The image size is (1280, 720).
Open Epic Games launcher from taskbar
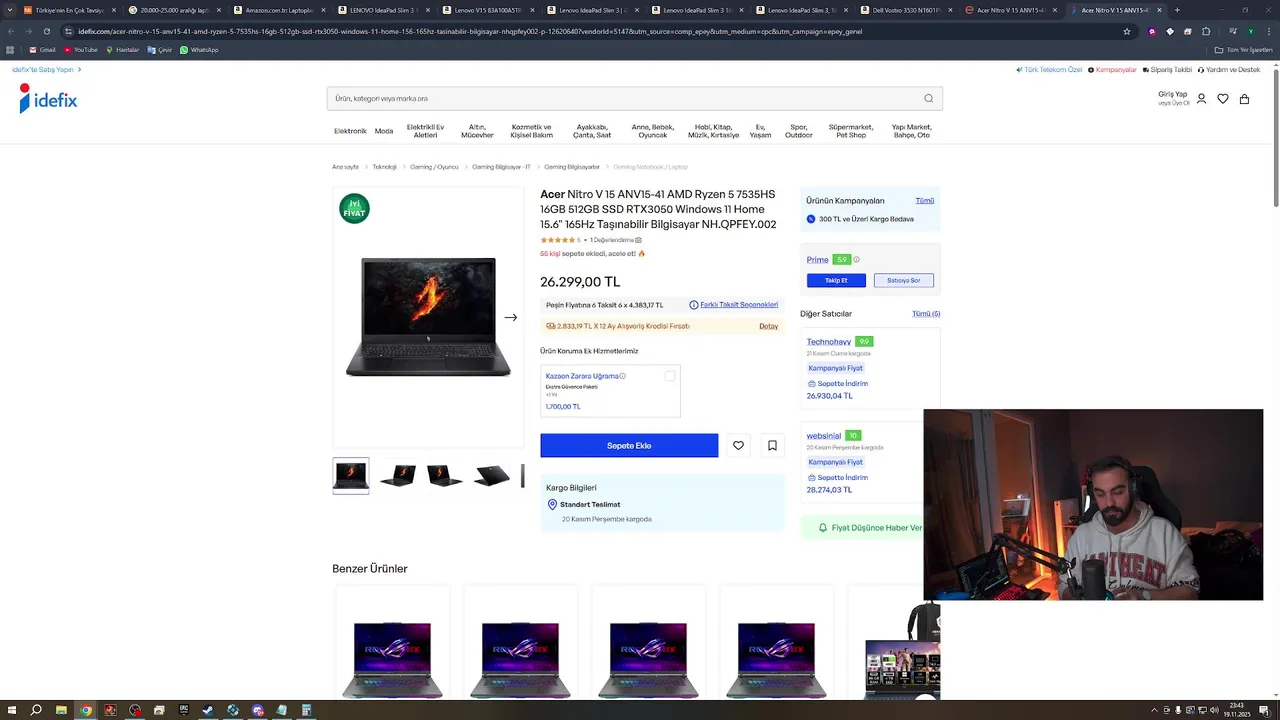tap(183, 710)
